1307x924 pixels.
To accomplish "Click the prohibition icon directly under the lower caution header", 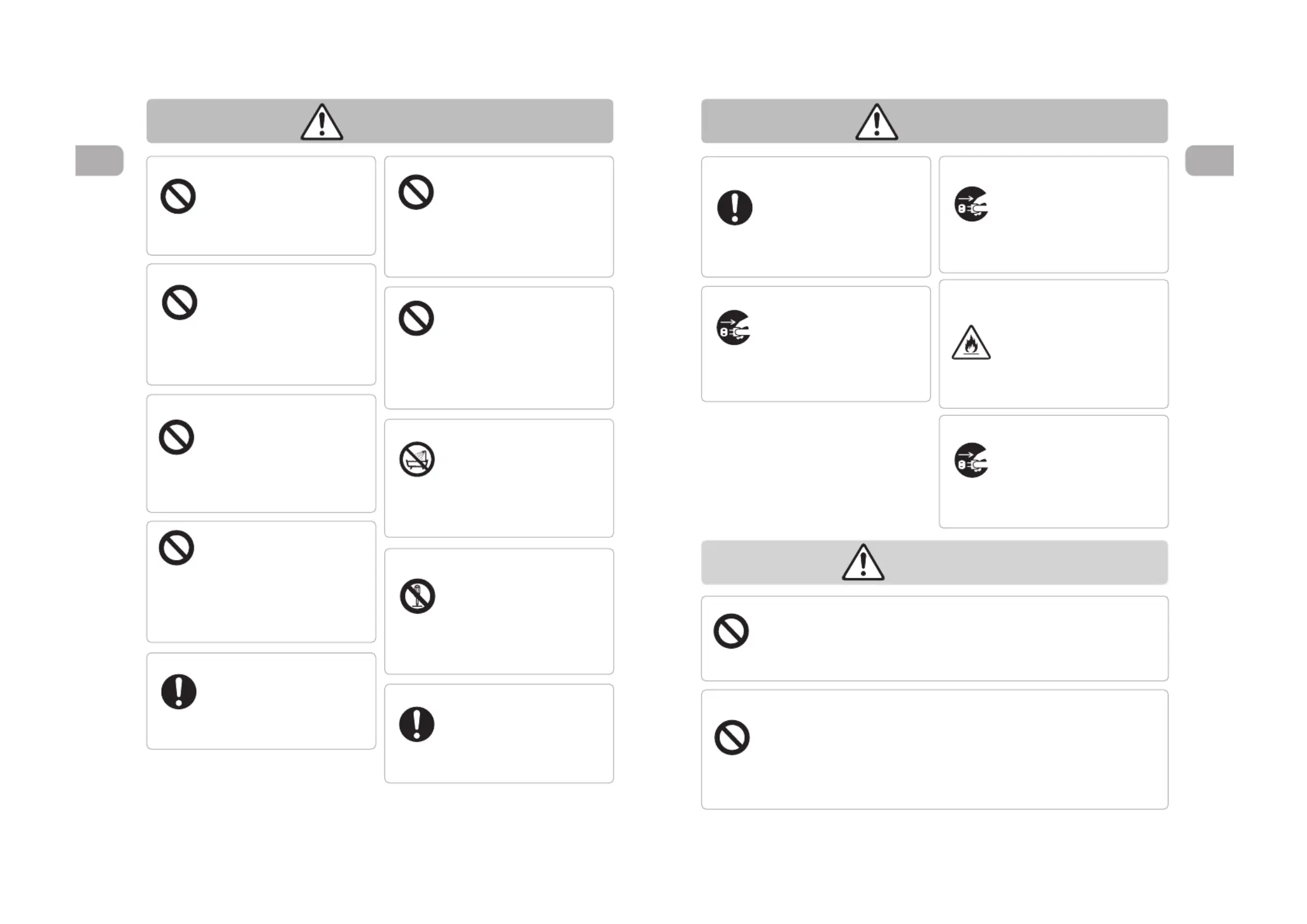I will point(731,631).
